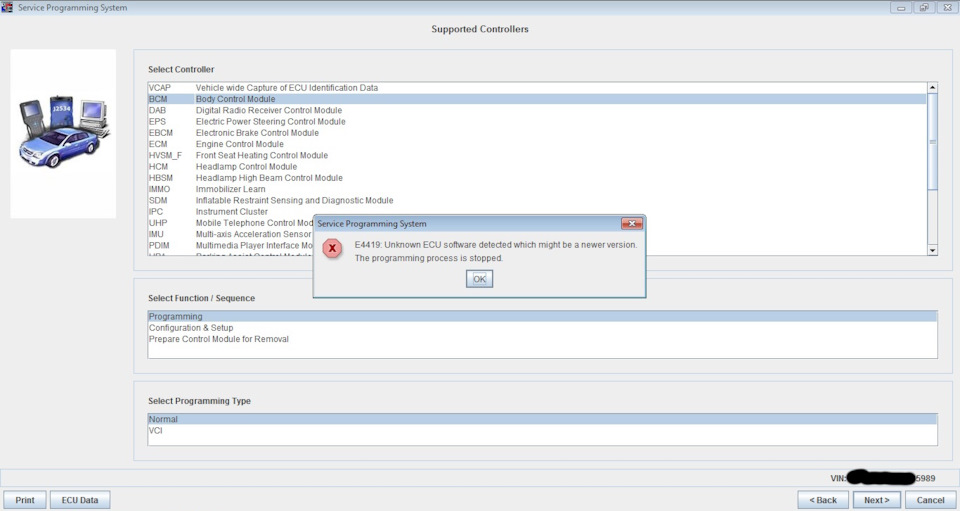Viewport: 960px width, 511px height.
Task: Select SDM Inflatable Restraint Sensing module
Action: point(537,201)
